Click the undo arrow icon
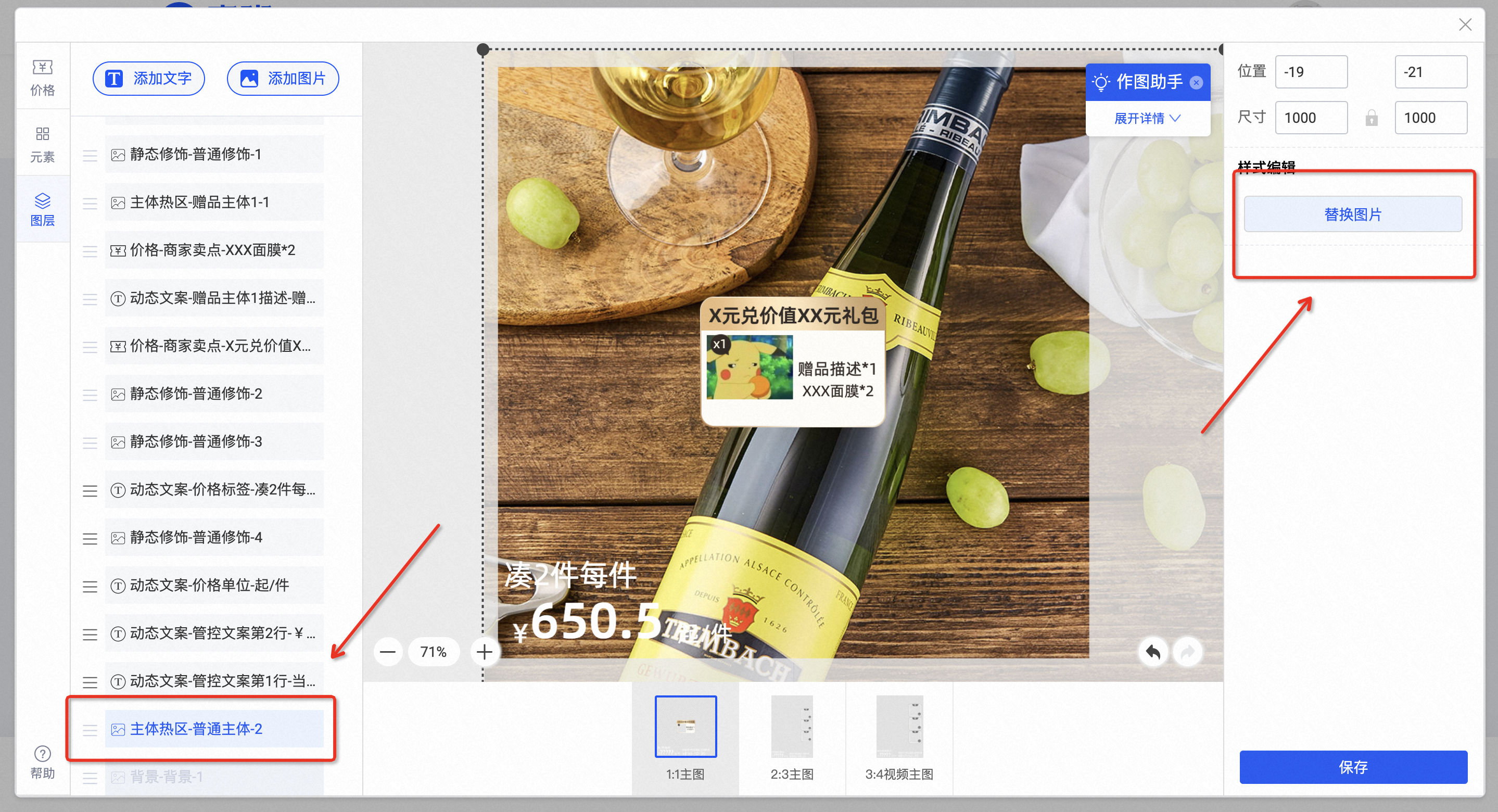 1152,652
